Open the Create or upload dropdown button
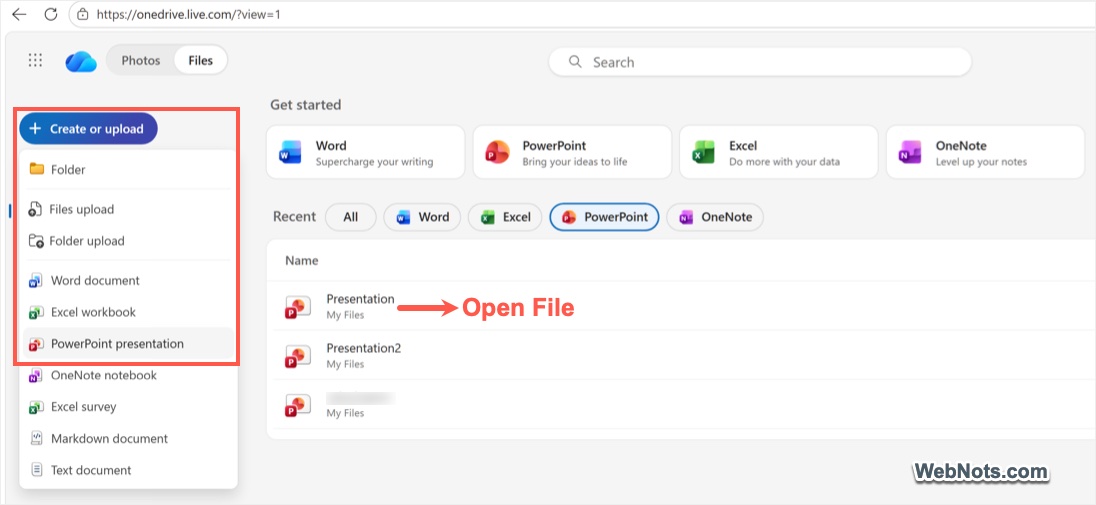1096x505 pixels. tap(89, 129)
